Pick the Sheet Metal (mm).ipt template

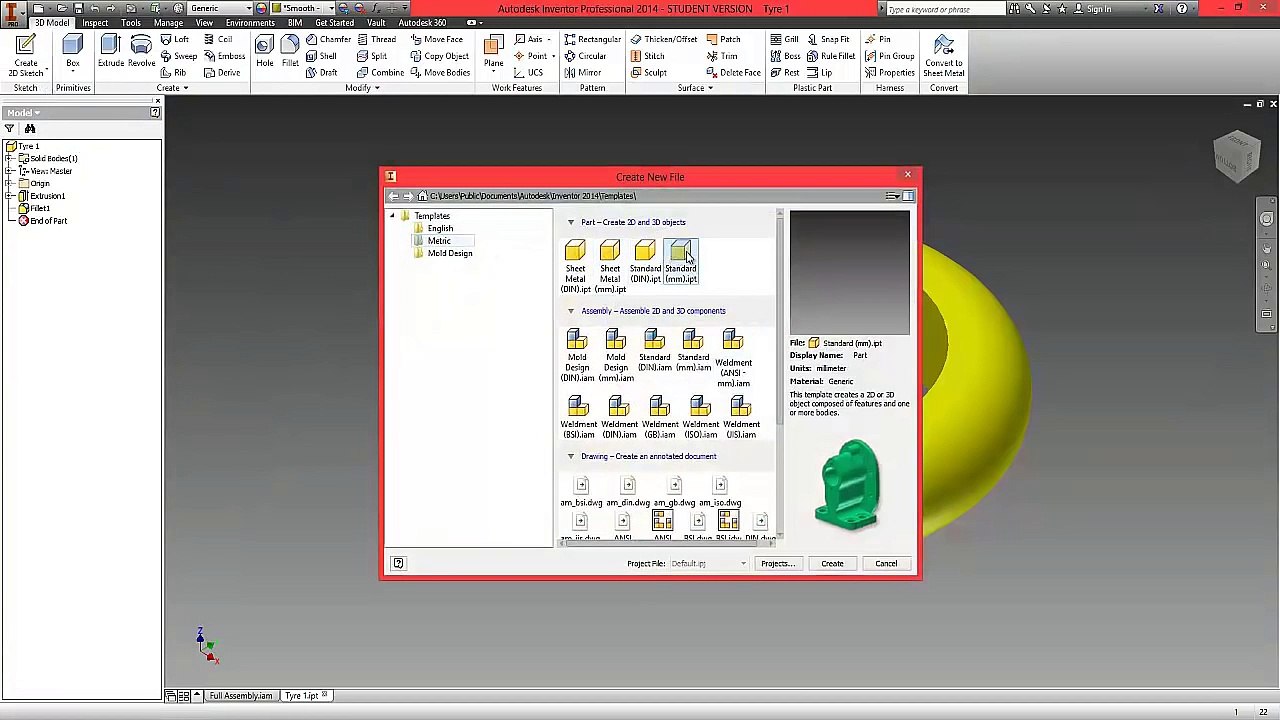click(x=610, y=267)
